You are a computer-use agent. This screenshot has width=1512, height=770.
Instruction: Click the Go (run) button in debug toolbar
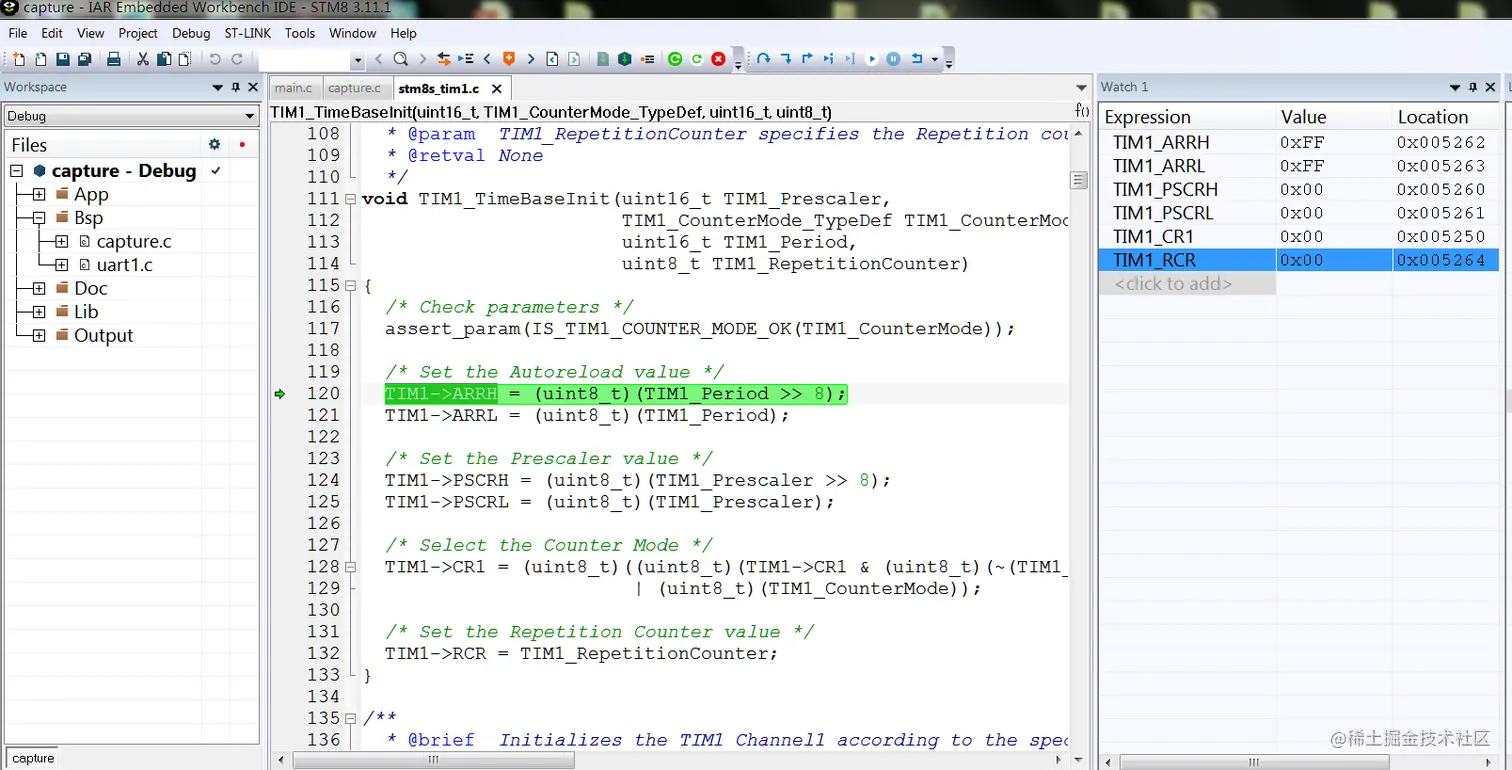coord(872,60)
